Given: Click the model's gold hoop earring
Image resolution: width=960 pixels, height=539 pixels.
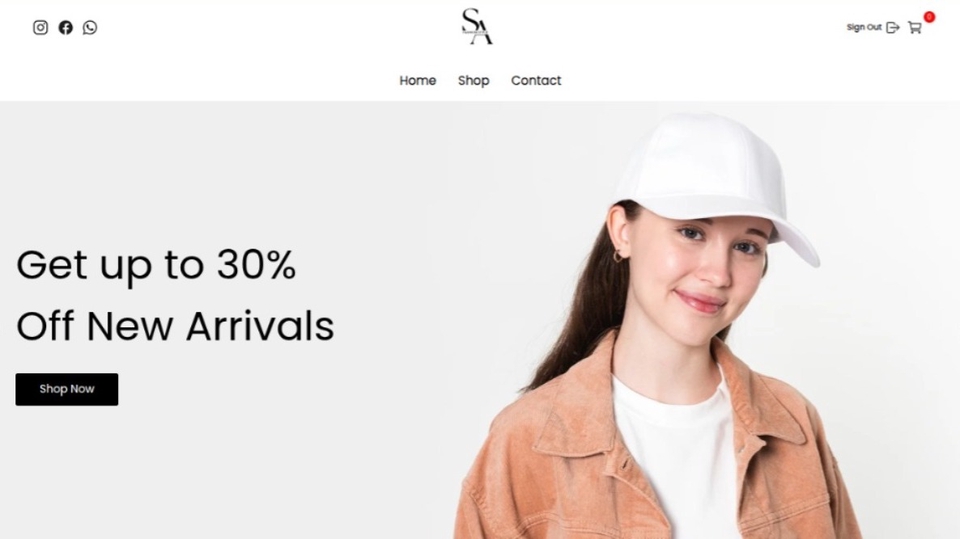Looking at the screenshot, I should pyautogui.click(x=618, y=256).
